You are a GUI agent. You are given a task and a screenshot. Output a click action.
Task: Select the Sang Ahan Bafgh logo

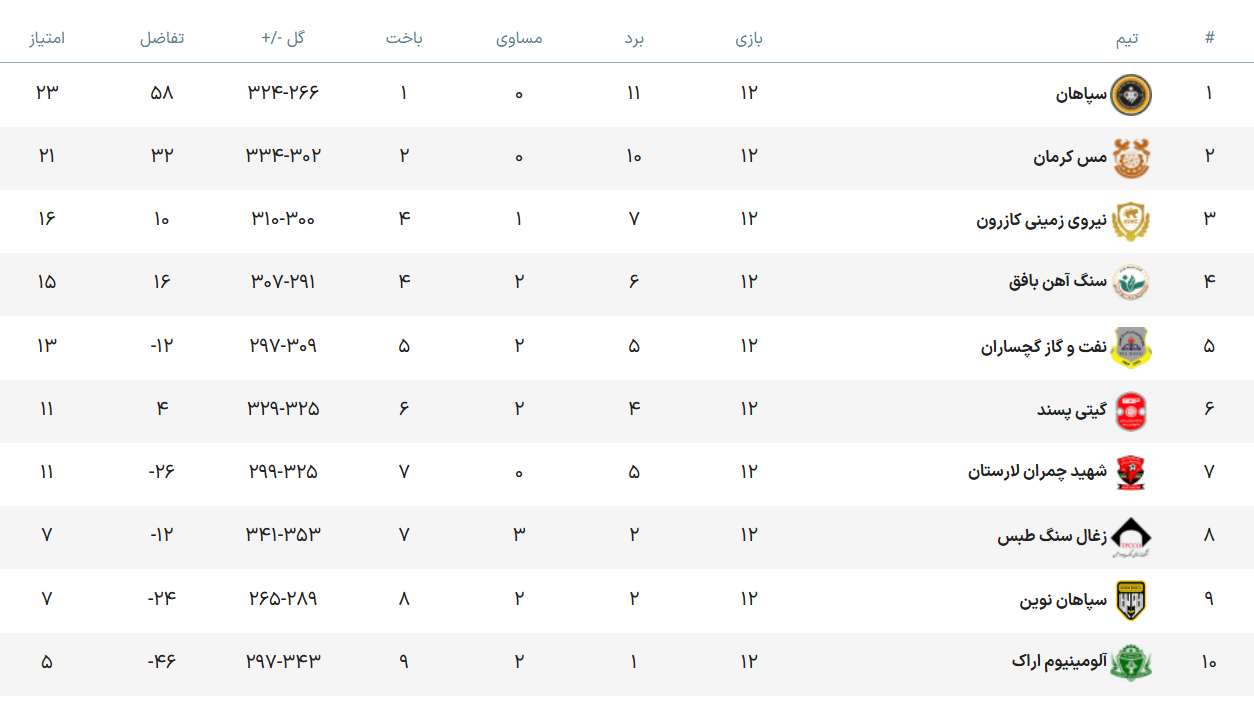[1132, 284]
